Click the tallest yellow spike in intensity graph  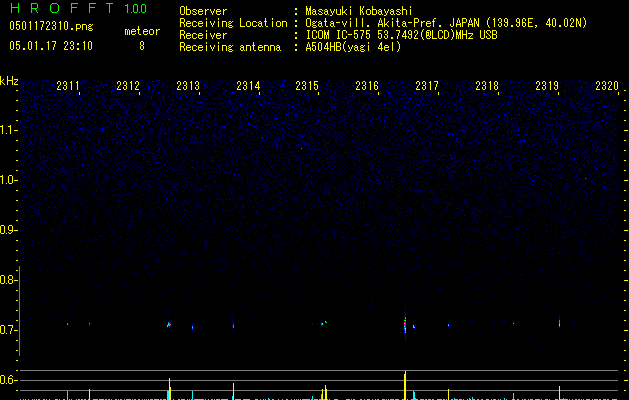[405, 385]
